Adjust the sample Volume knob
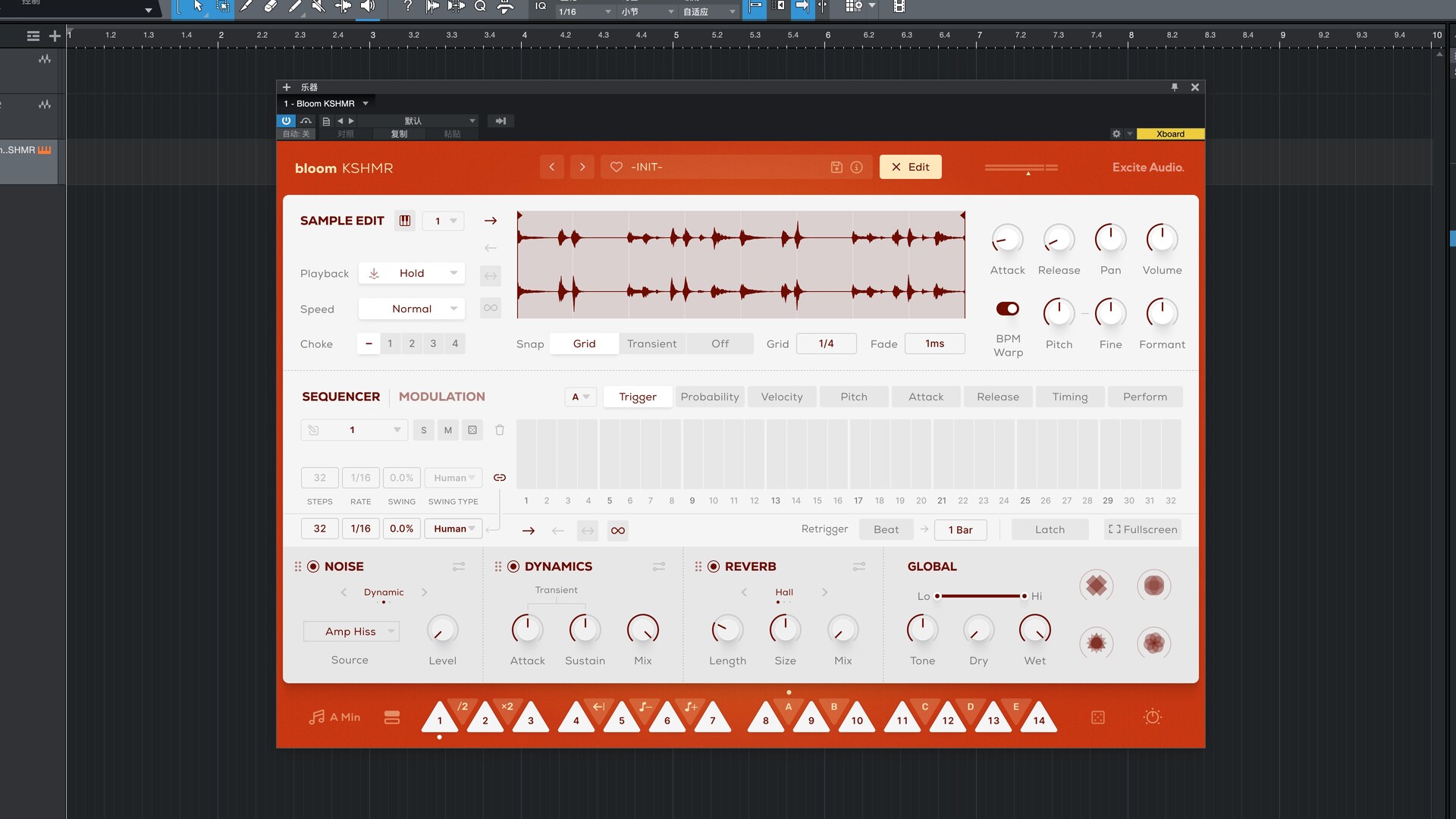The image size is (1456, 819). point(1162,239)
